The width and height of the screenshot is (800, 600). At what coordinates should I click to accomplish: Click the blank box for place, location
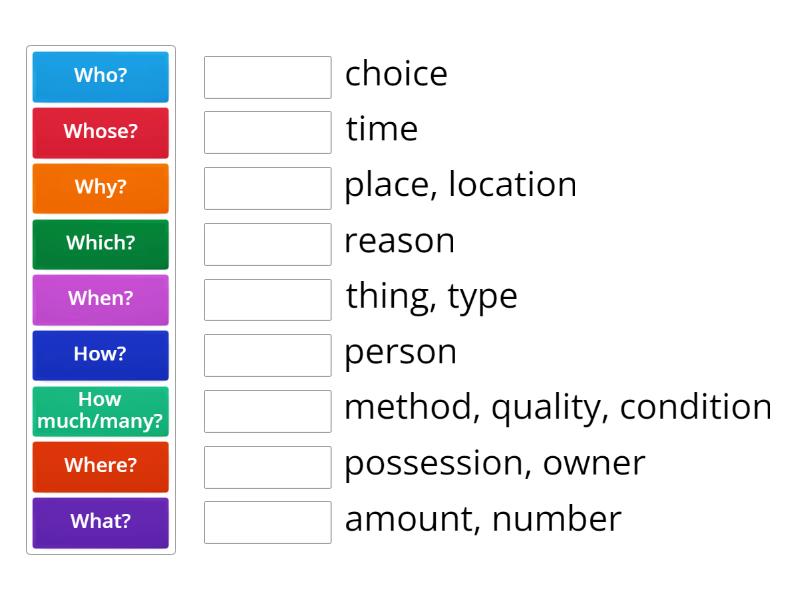[268, 188]
